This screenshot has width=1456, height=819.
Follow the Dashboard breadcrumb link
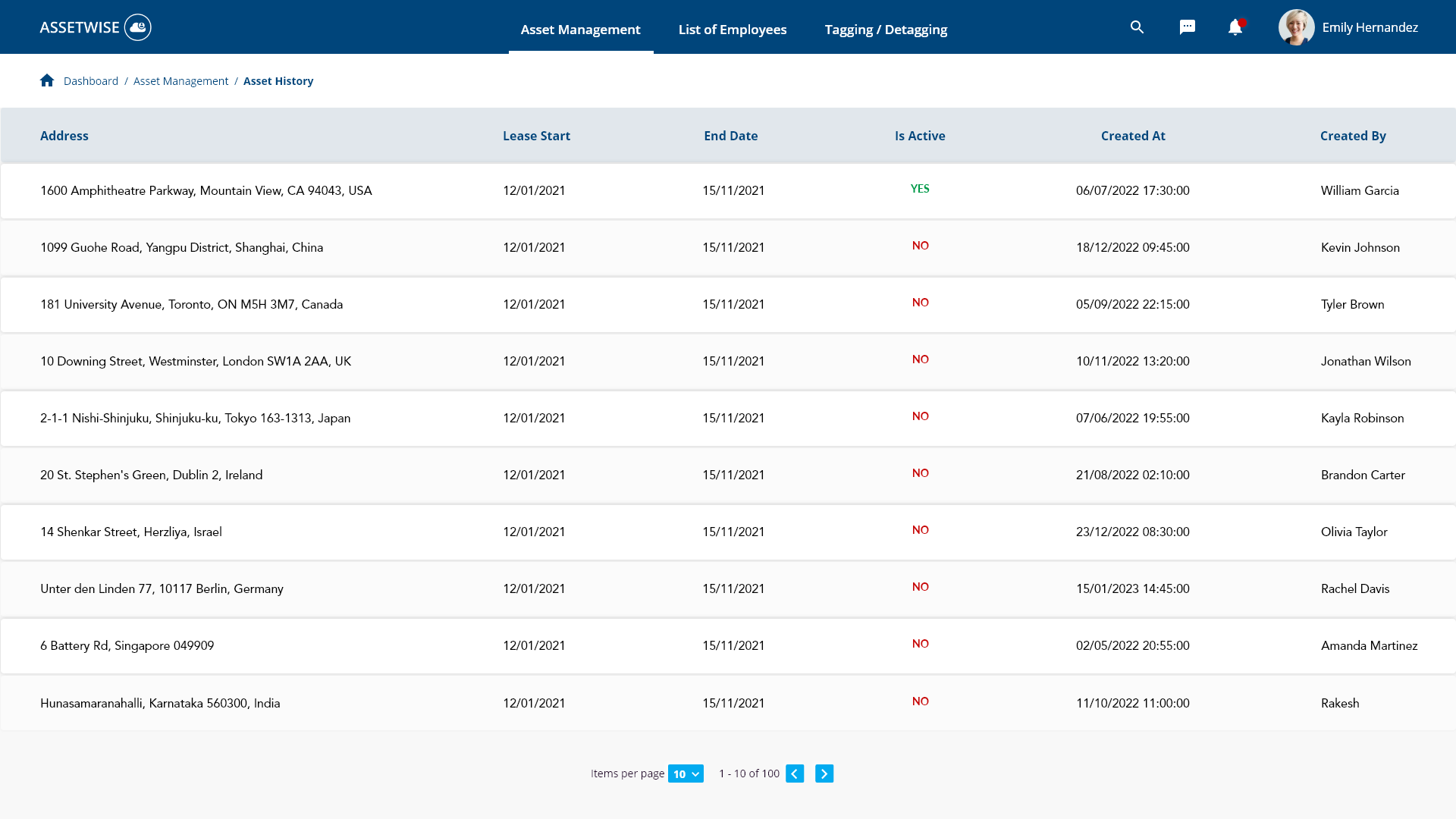[x=91, y=81]
